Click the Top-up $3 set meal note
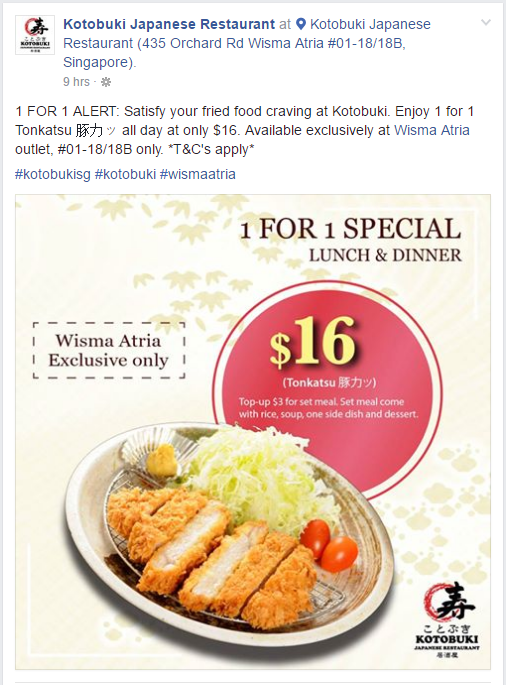The image size is (506, 685). coord(328,408)
